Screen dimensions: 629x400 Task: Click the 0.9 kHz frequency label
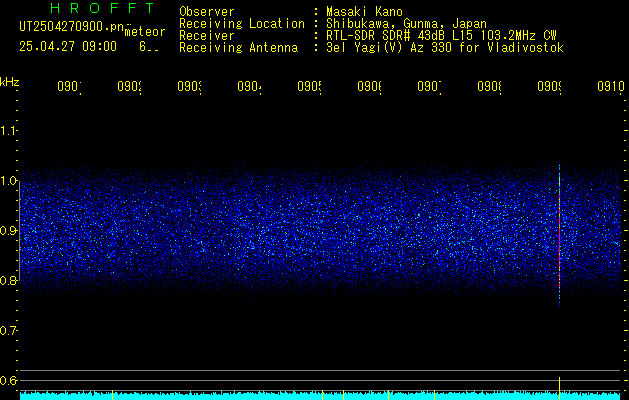9,231
